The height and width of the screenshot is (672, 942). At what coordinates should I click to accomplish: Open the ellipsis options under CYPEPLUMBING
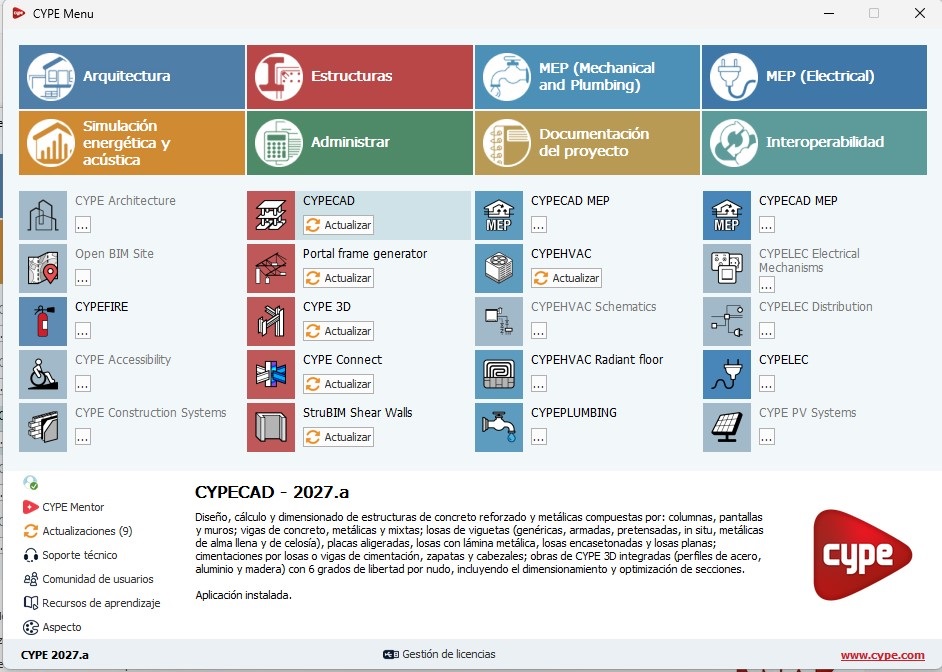click(x=539, y=437)
